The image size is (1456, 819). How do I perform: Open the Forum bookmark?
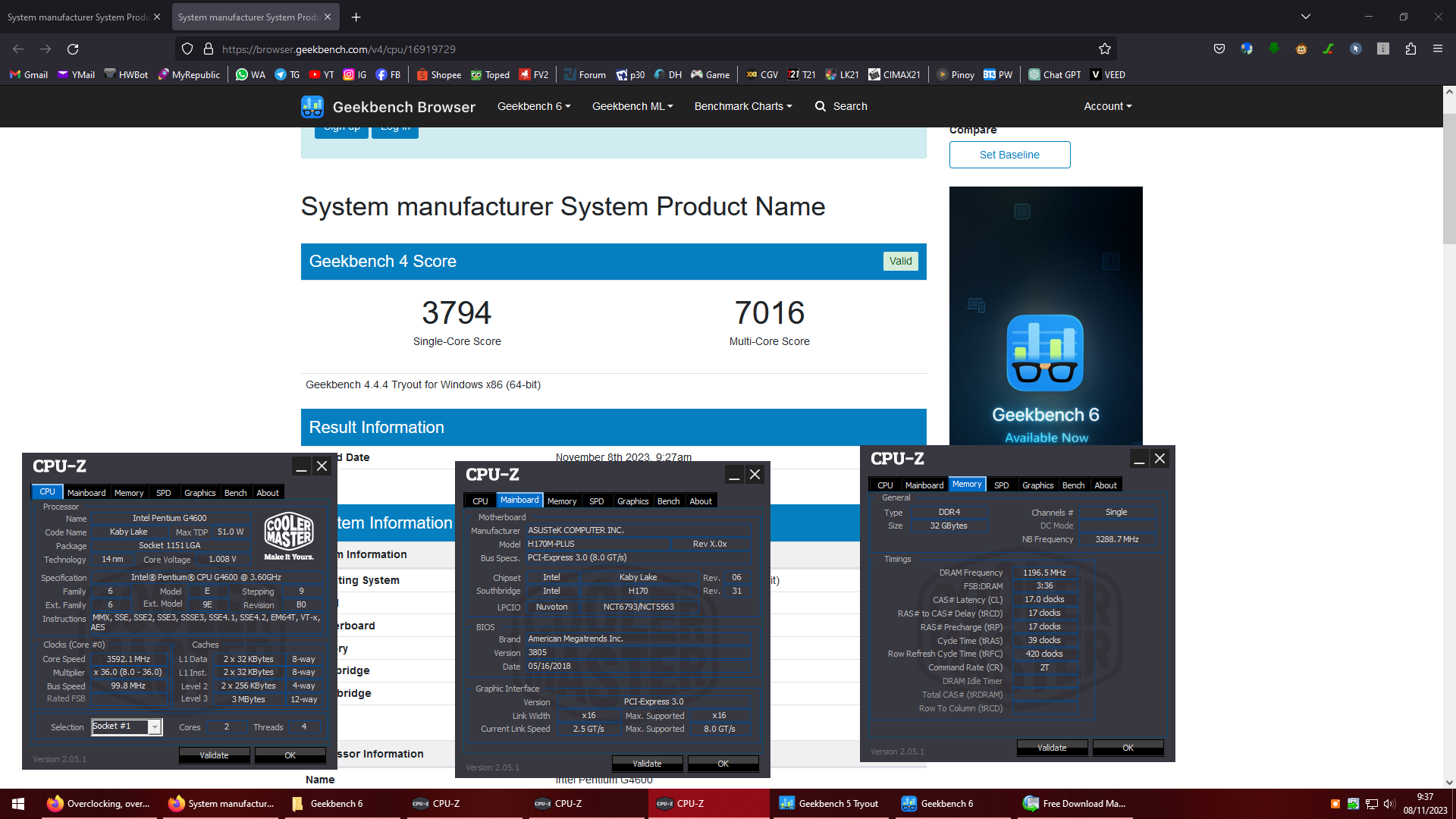(x=585, y=75)
